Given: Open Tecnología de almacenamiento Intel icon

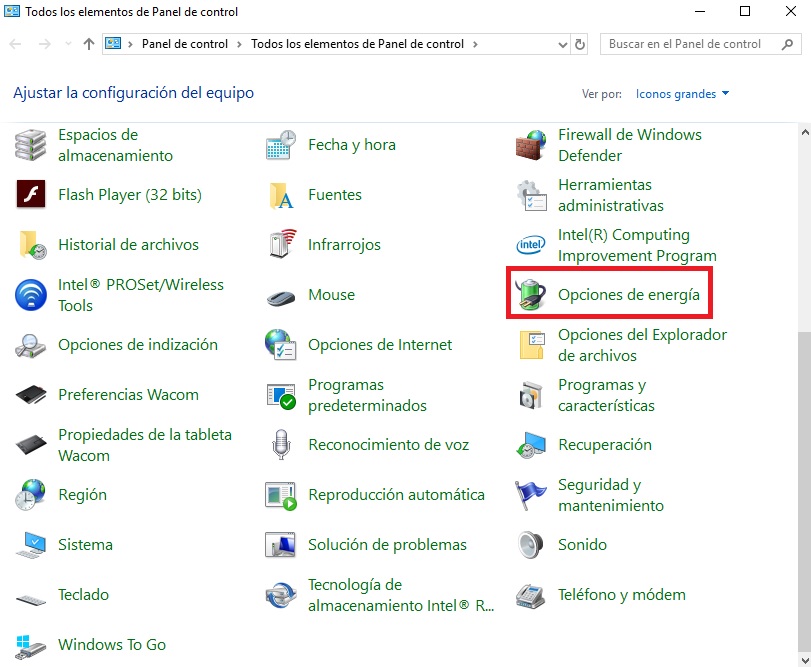Looking at the screenshot, I should pyautogui.click(x=281, y=595).
